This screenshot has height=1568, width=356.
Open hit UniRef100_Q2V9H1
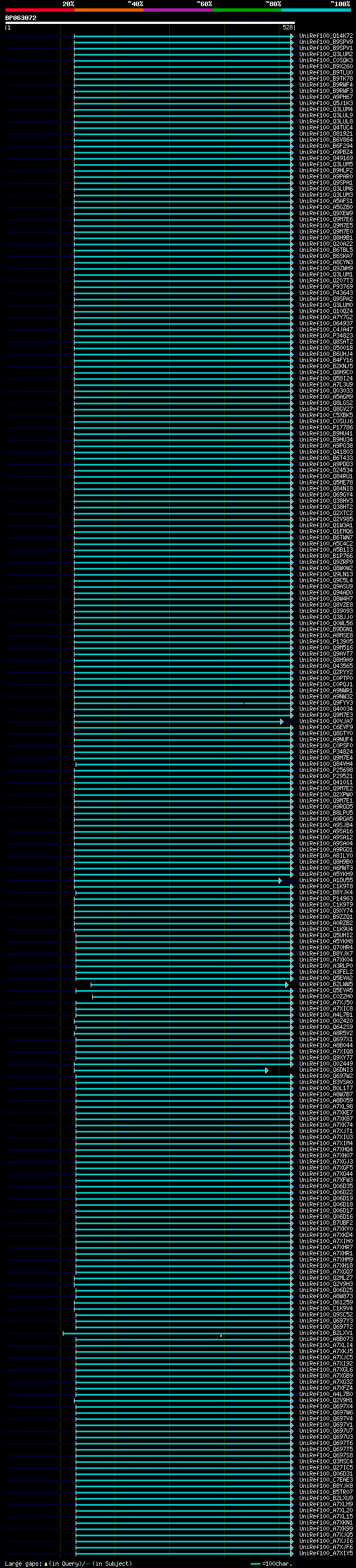click(326, 1401)
